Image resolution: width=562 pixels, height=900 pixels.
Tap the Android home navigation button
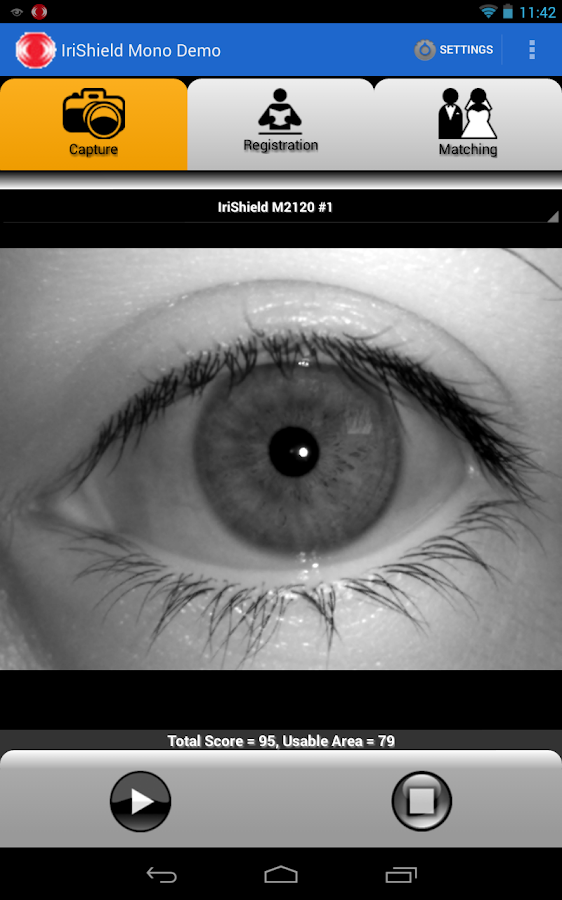tap(281, 875)
